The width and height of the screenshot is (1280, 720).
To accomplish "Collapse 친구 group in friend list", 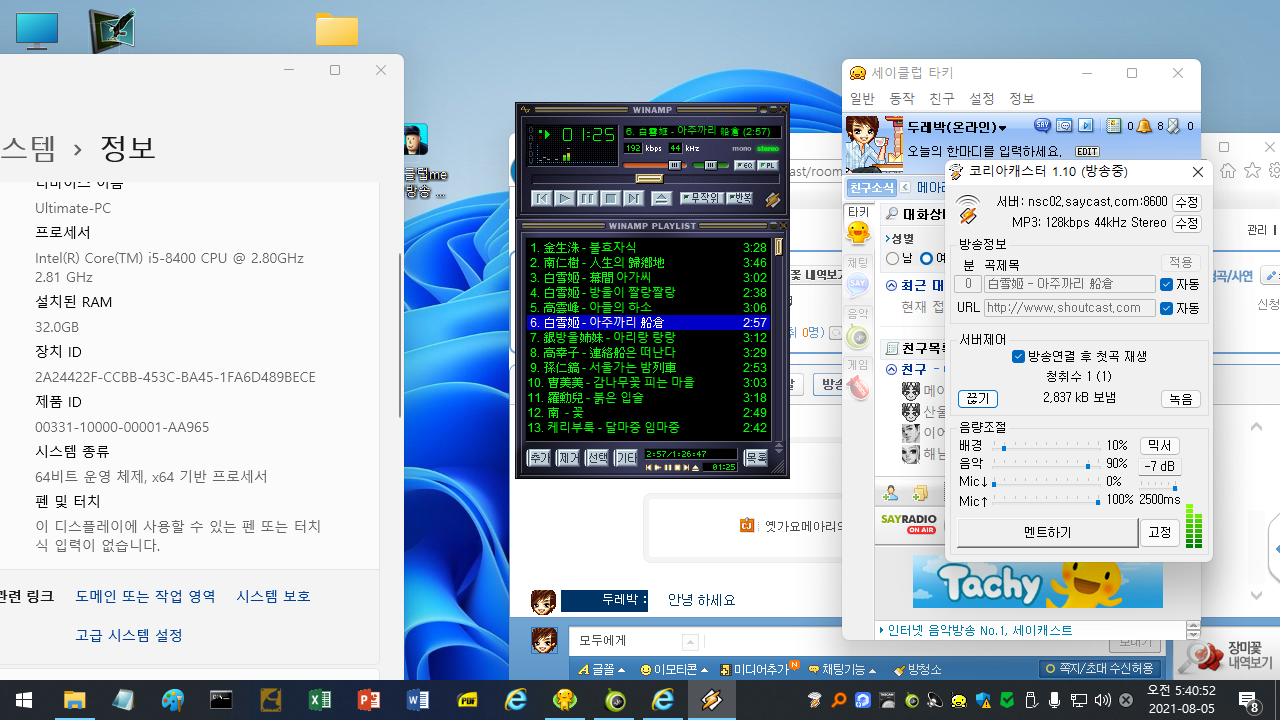I will coord(892,370).
